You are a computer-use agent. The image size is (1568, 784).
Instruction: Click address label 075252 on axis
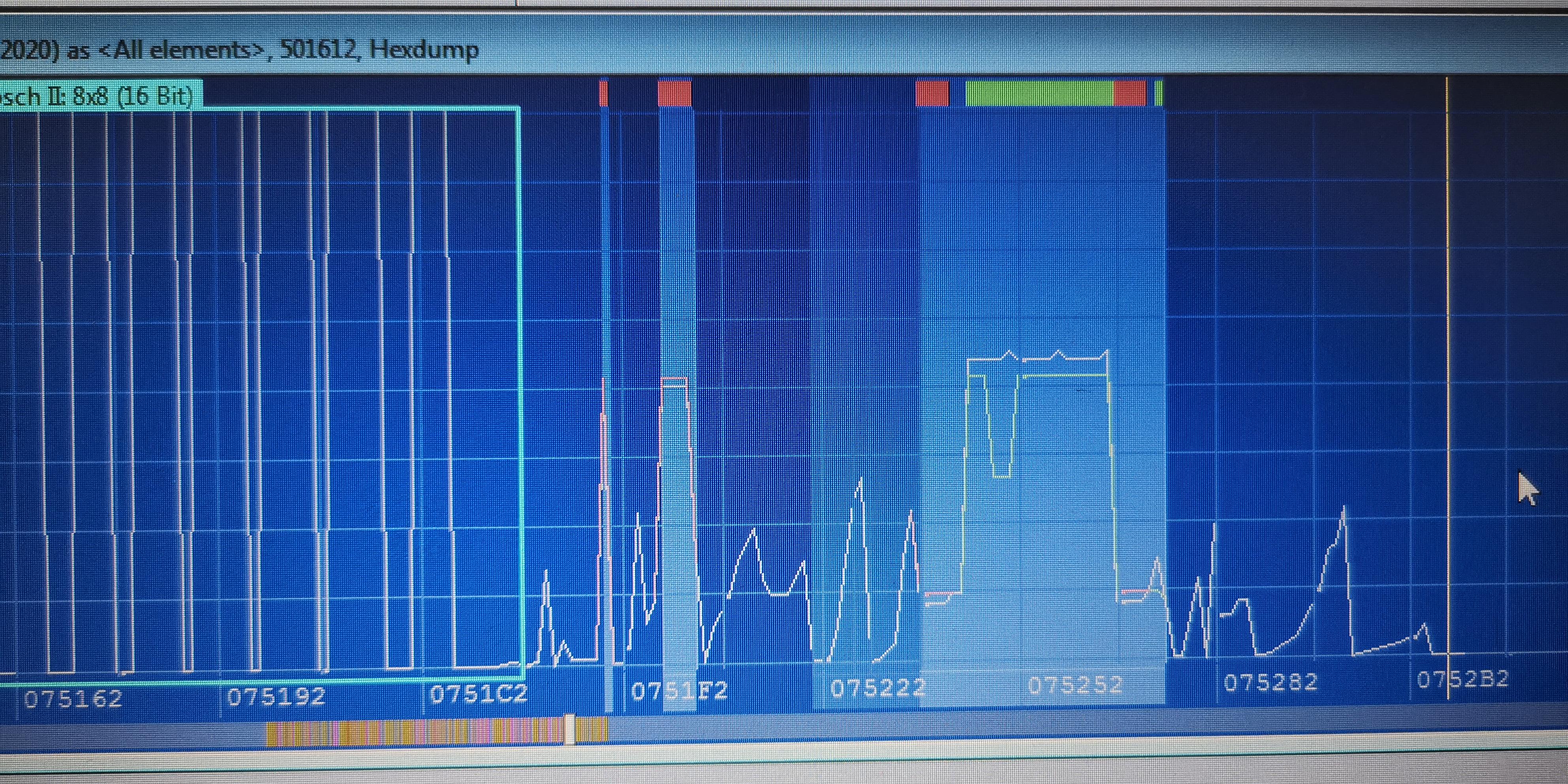coord(1076,685)
